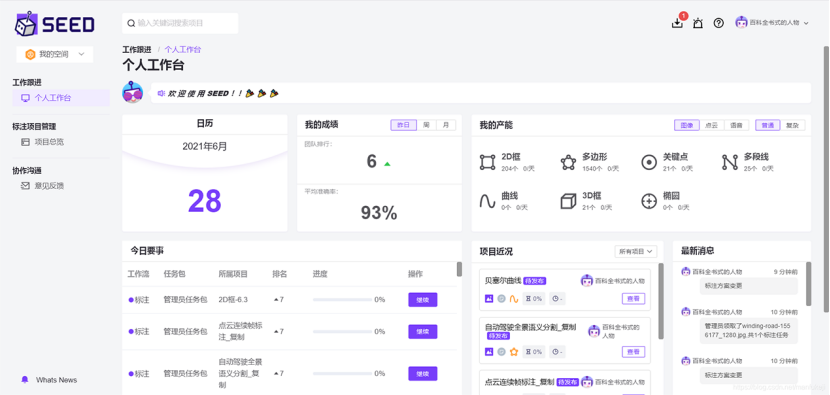Screen dimensions: 830x395
Task: Click 查看 on the 自动驾驶全景语义分割_复制 card
Action: tap(633, 352)
